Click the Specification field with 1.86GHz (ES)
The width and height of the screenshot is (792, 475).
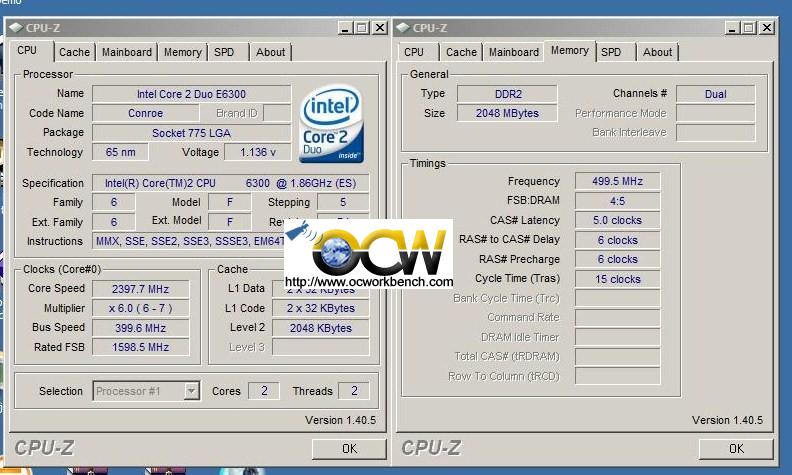(x=230, y=183)
